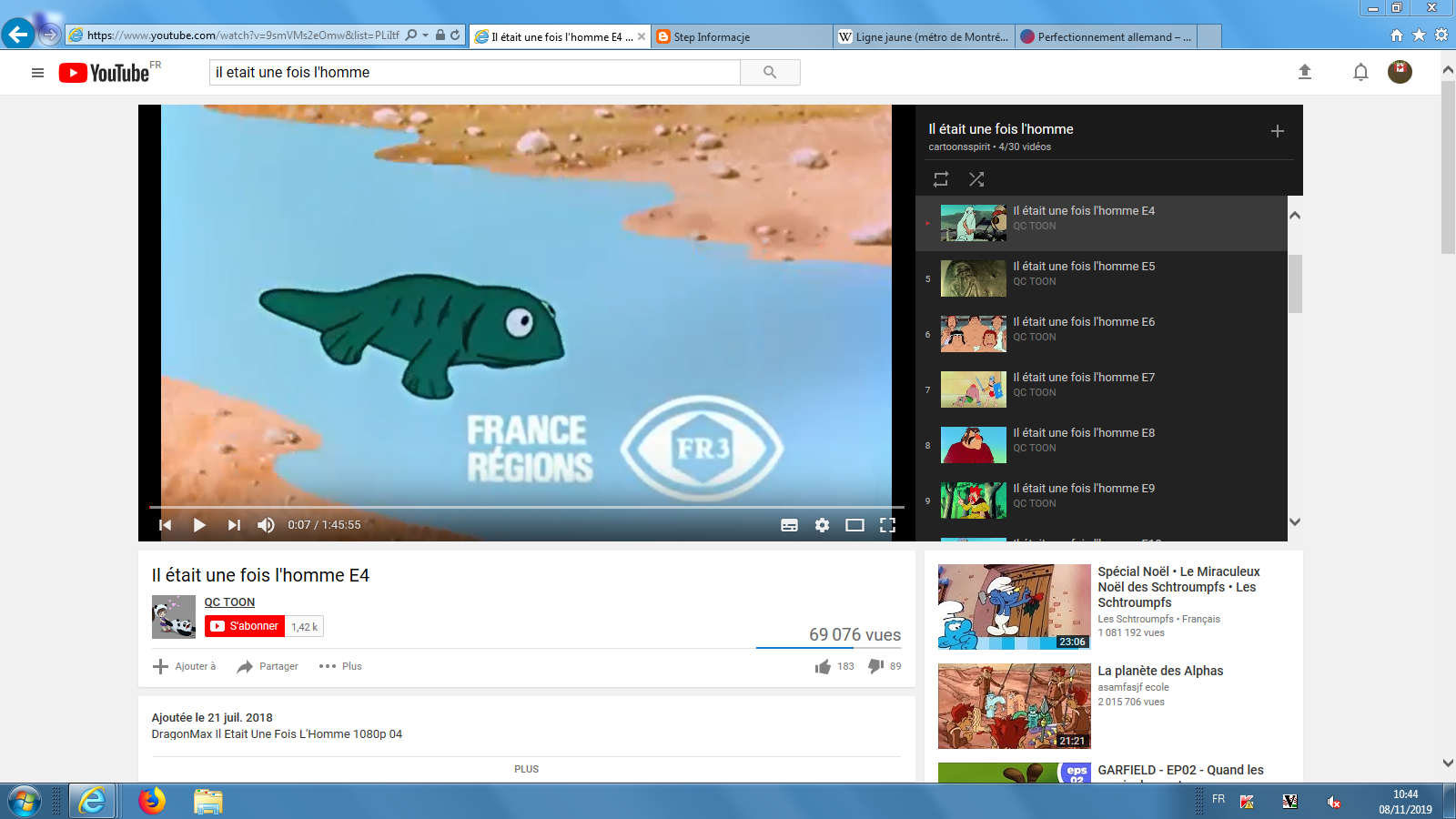Open the player settings gear
1456x819 pixels.
[822, 525]
